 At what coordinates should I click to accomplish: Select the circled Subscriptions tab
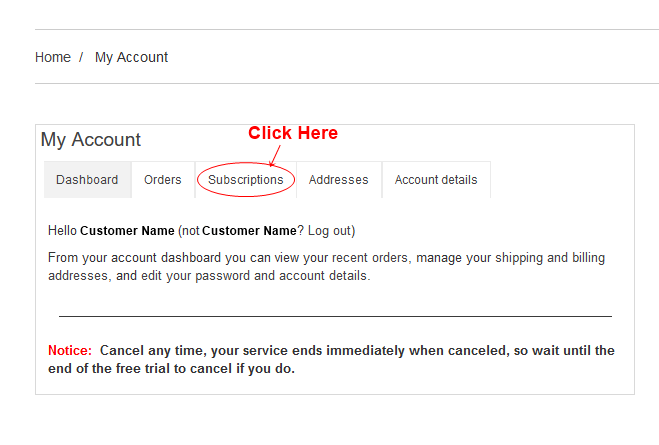[x=246, y=180]
